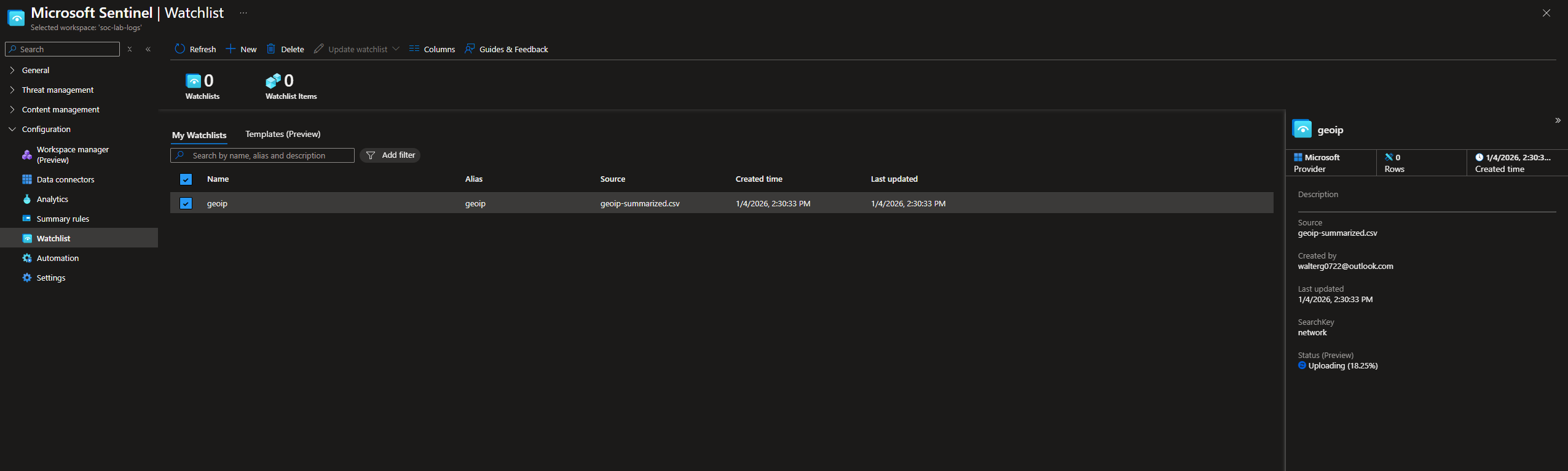Go to Automation in sidebar
The image size is (1568, 471).
click(x=57, y=259)
